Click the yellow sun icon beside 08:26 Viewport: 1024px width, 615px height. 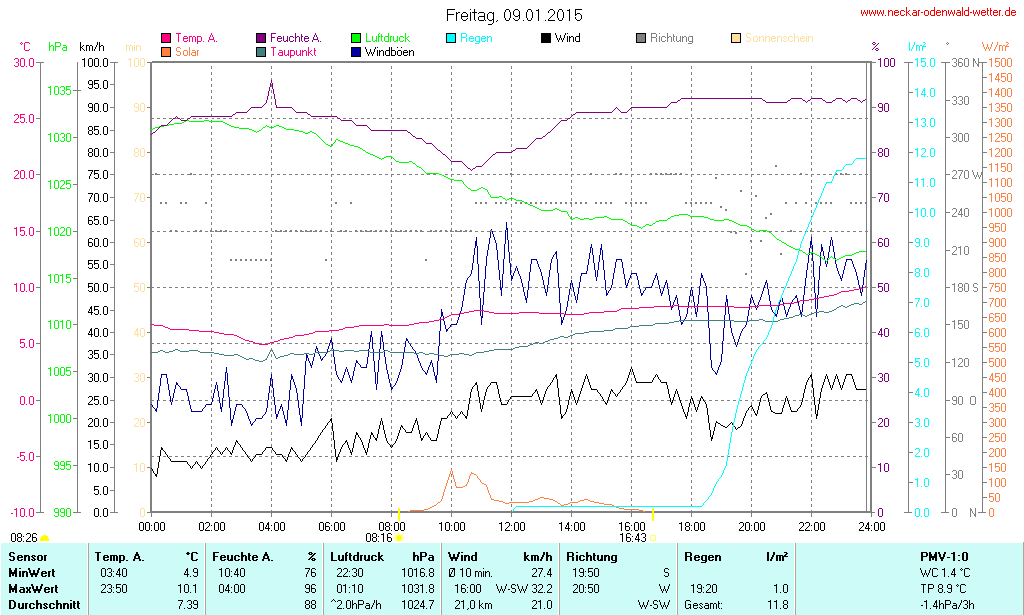(x=44, y=539)
